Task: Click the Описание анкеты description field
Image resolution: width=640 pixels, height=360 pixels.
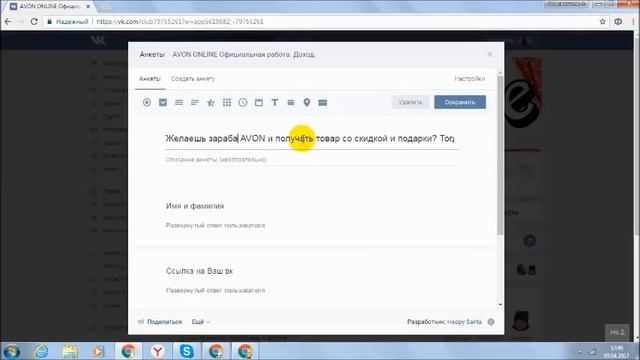Action: (x=312, y=160)
